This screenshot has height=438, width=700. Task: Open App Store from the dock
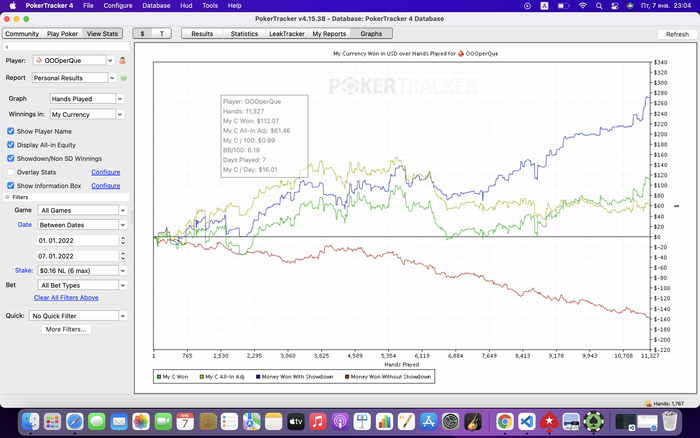(429, 421)
